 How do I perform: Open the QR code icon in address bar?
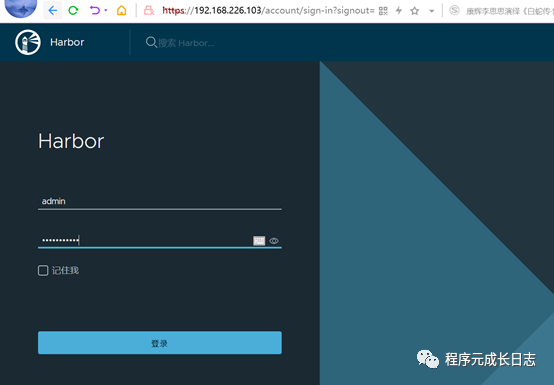pos(383,11)
